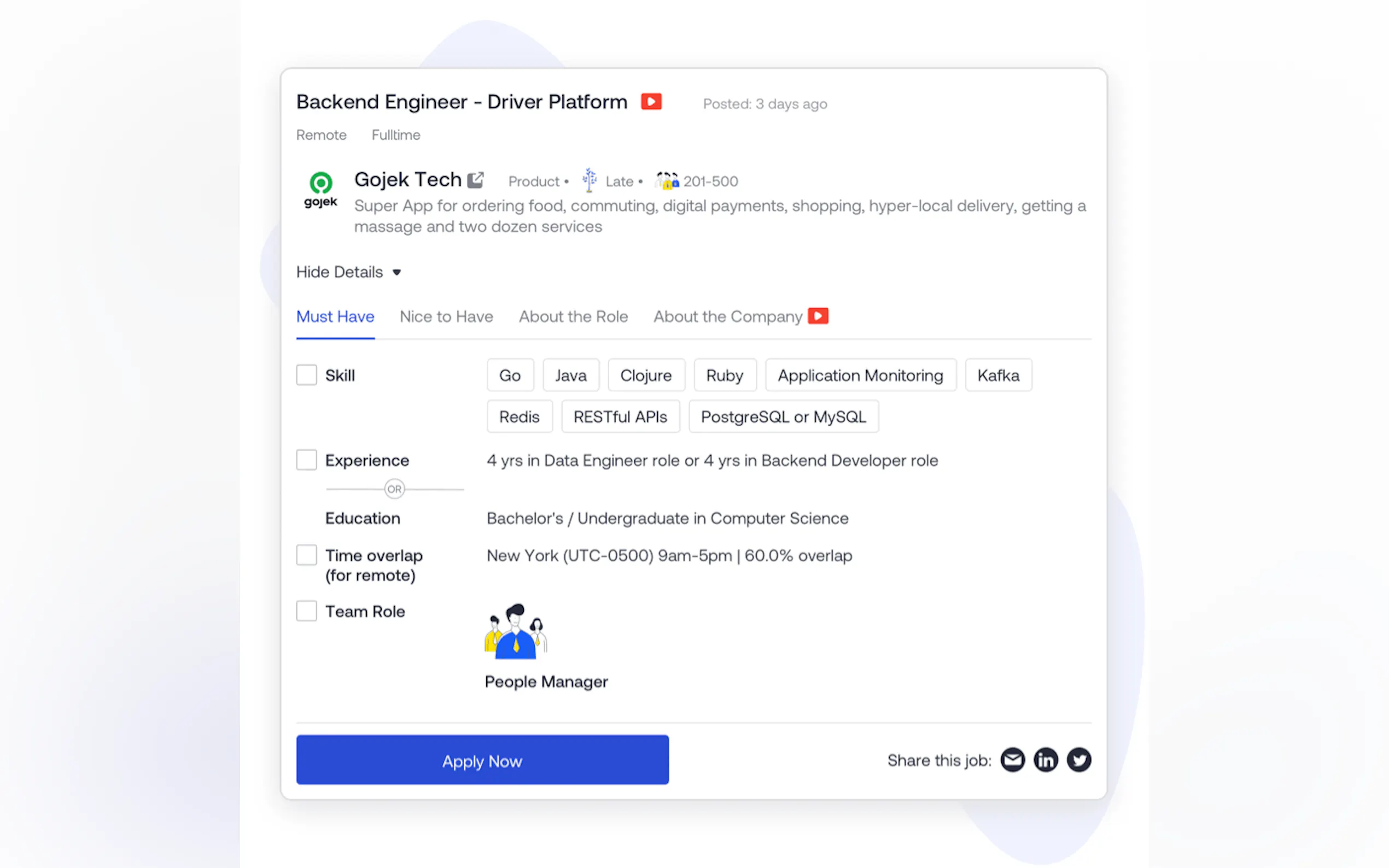The width and height of the screenshot is (1389, 868).
Task: Play video next to the job title
Action: 651,102
